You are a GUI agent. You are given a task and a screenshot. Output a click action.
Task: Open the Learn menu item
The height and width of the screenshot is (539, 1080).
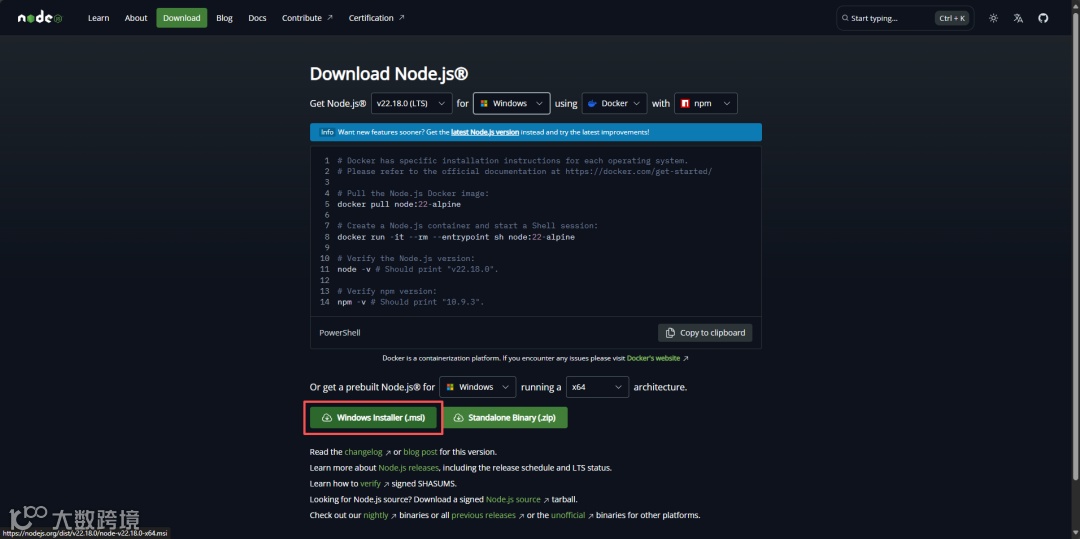click(x=98, y=18)
